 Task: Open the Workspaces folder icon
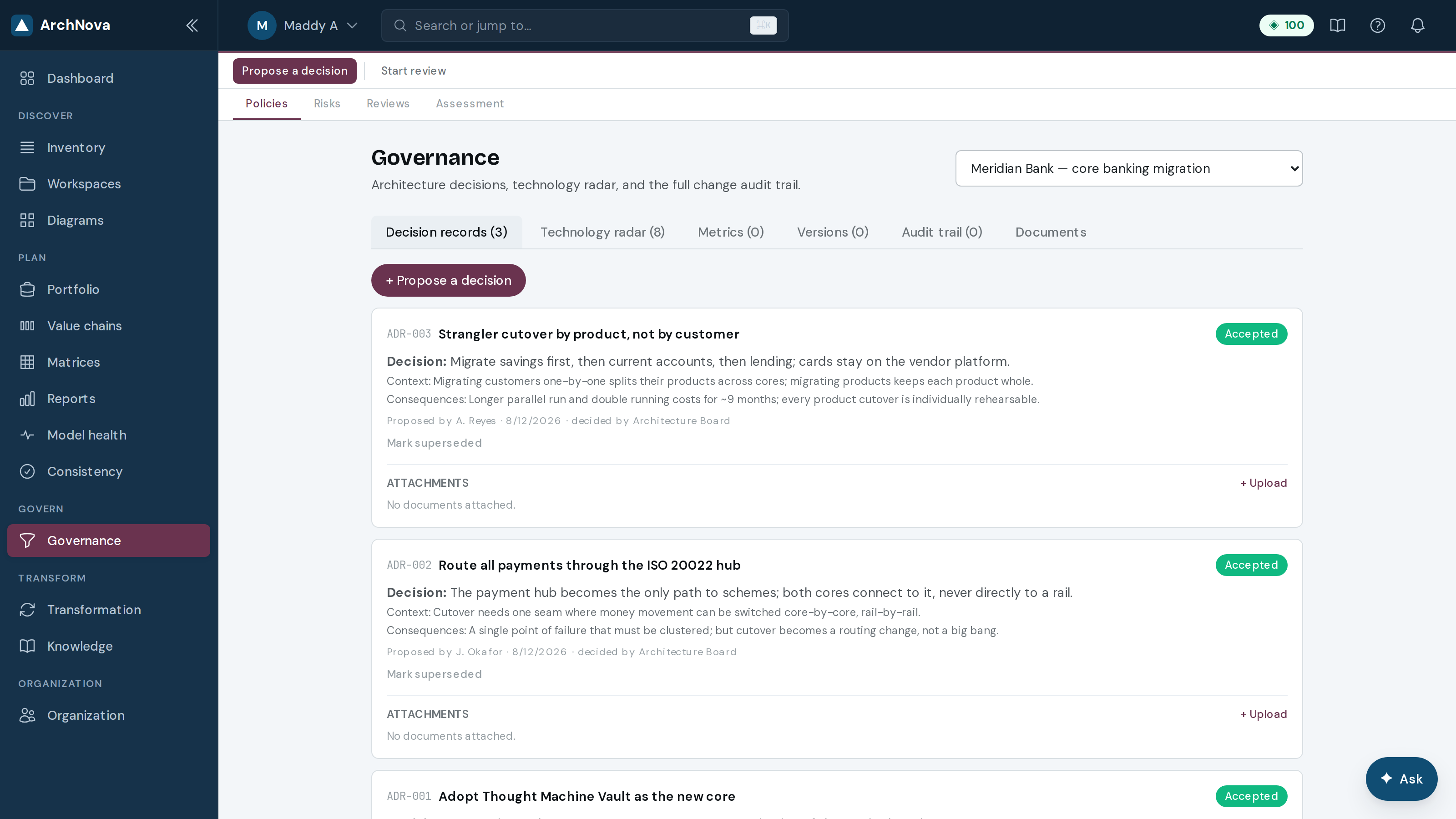point(27,184)
